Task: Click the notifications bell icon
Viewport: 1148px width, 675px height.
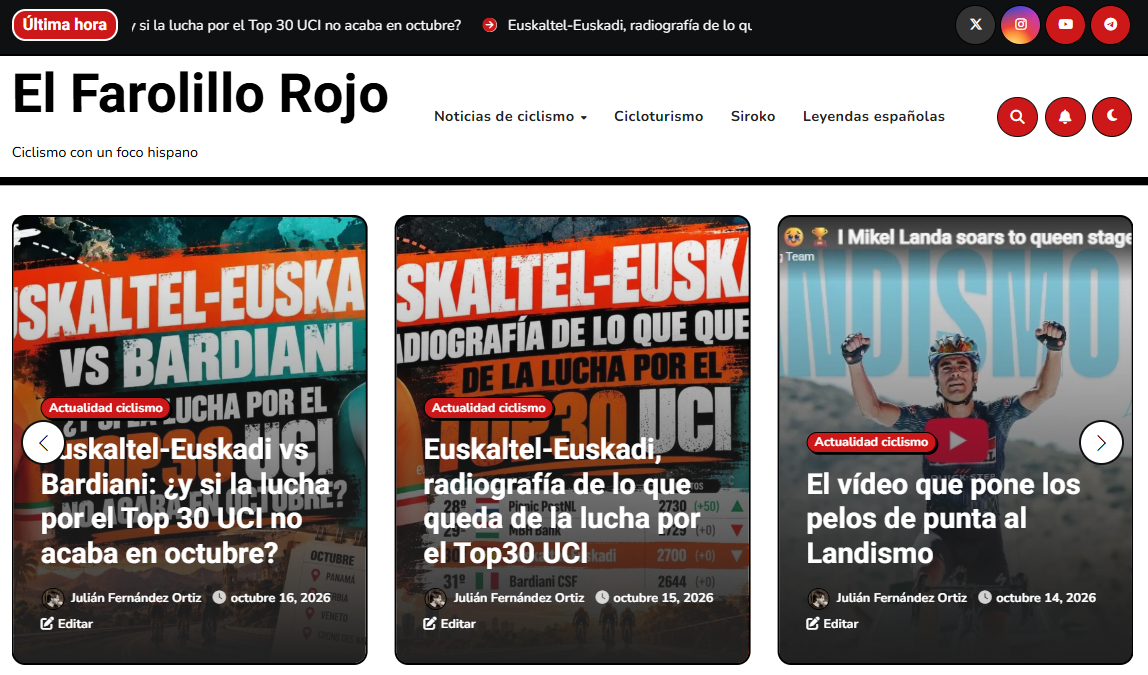Action: 1065,116
